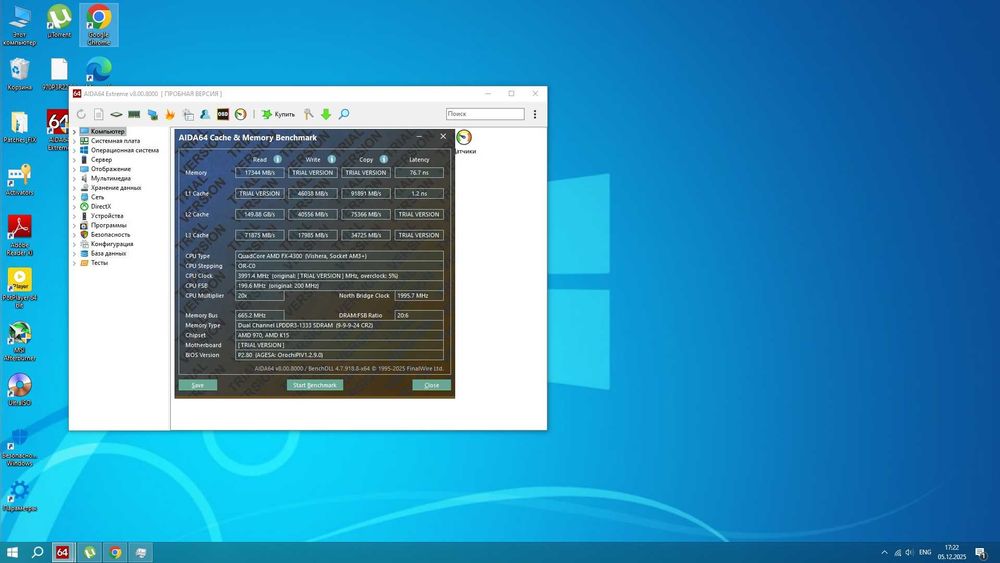This screenshot has width=1000, height=563.
Task: Expand the Отображение tree node
Action: click(x=74, y=170)
